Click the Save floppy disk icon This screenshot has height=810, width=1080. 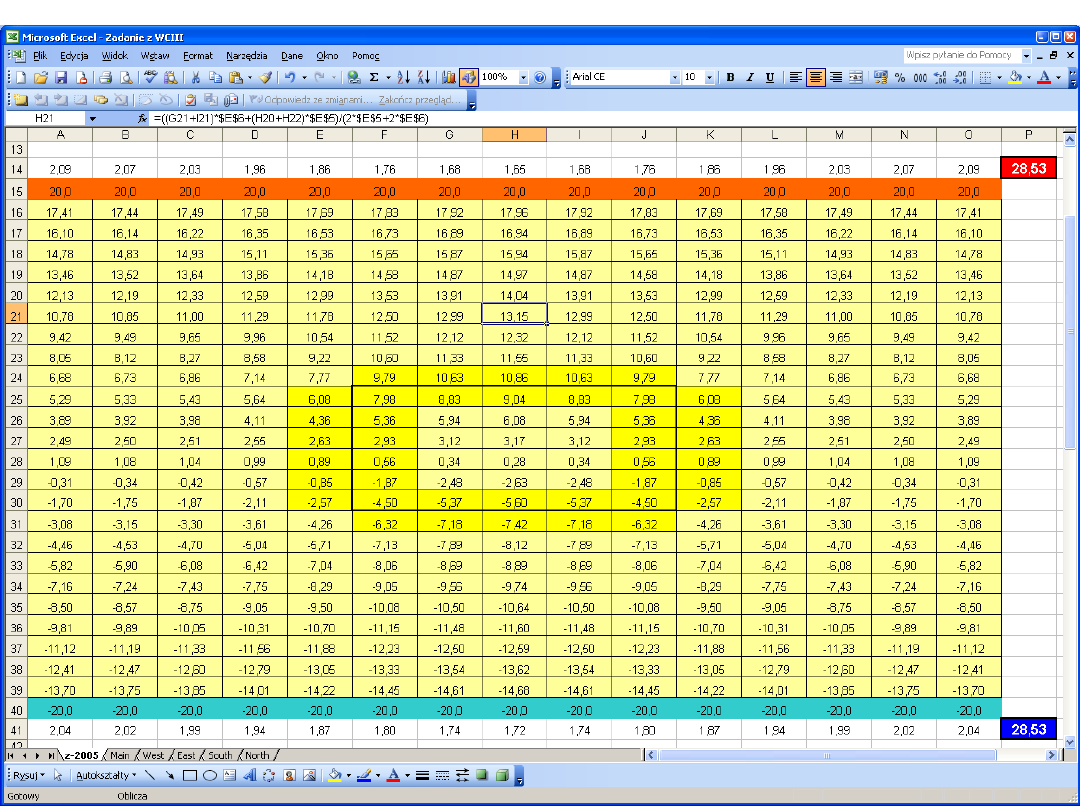tap(61, 77)
